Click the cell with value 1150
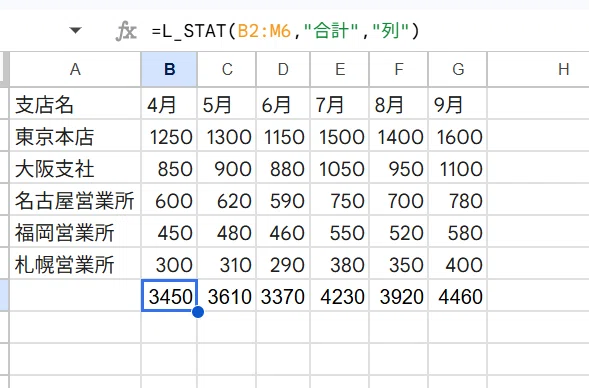This screenshot has height=388, width=589. pyautogui.click(x=283, y=136)
